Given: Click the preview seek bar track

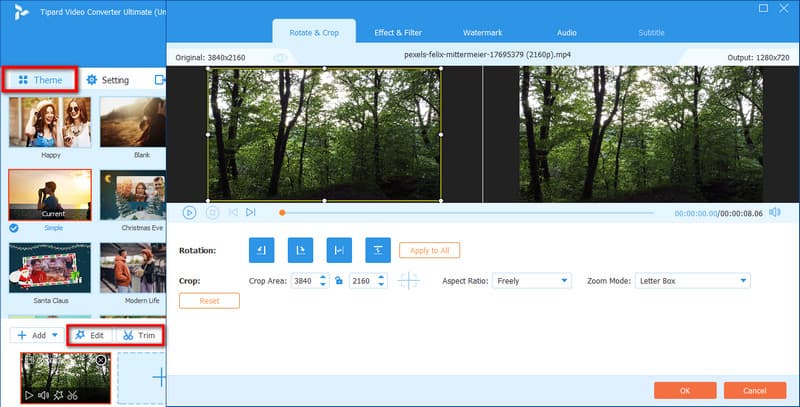Looking at the screenshot, I should pos(467,213).
